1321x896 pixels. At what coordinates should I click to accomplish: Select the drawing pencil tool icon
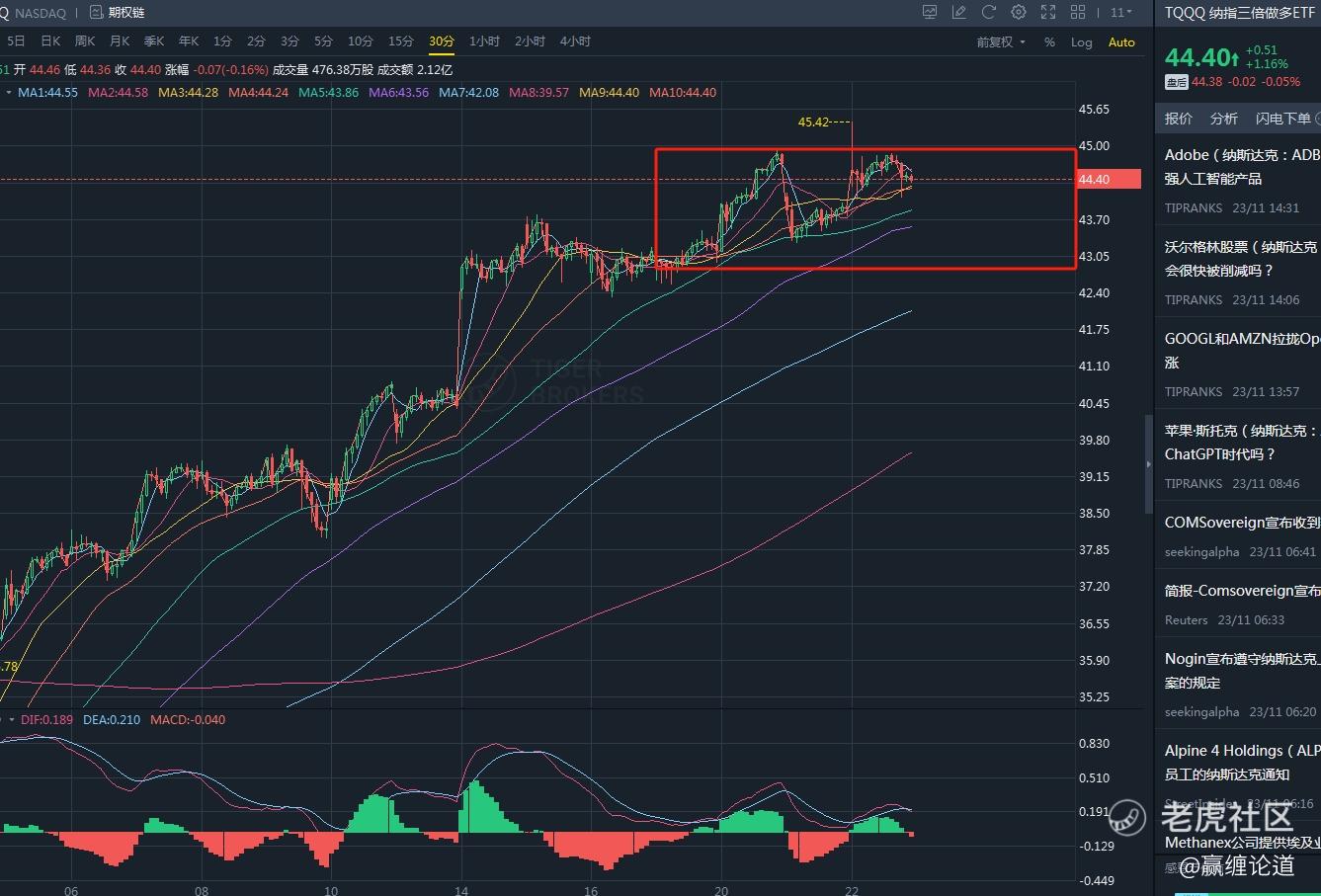tap(958, 13)
